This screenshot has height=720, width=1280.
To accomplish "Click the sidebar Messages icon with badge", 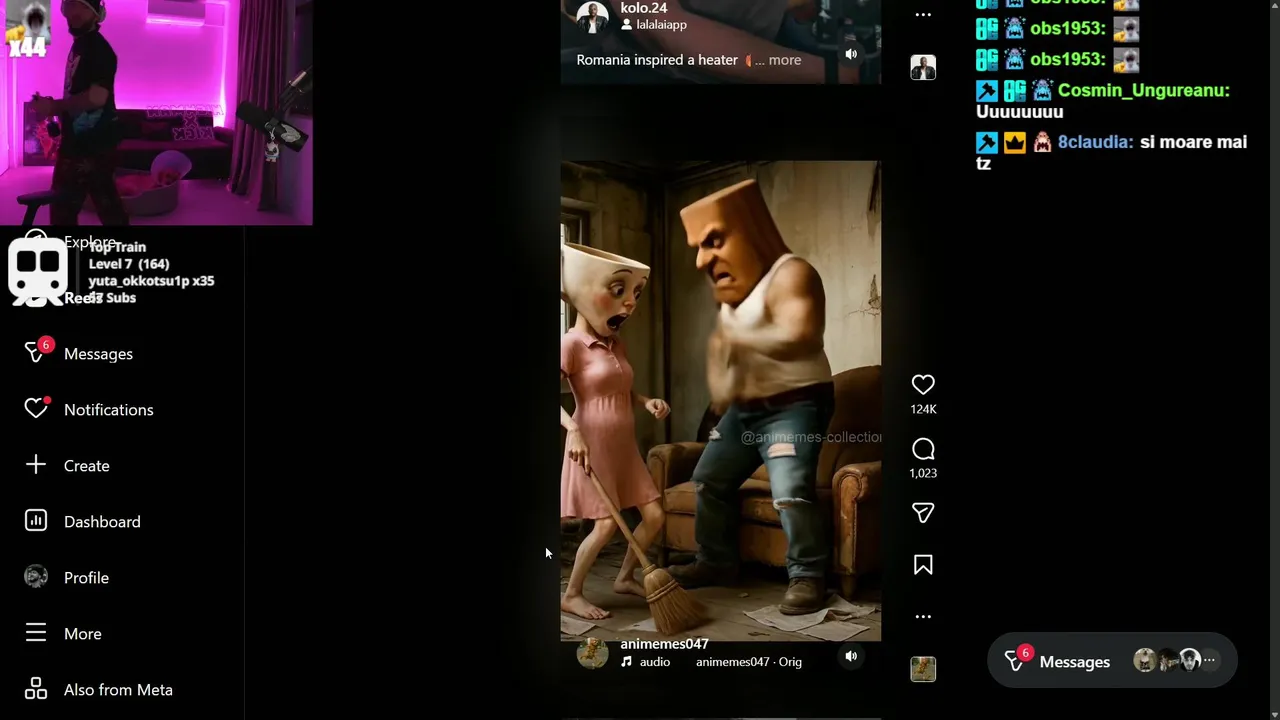I will (x=37, y=352).
